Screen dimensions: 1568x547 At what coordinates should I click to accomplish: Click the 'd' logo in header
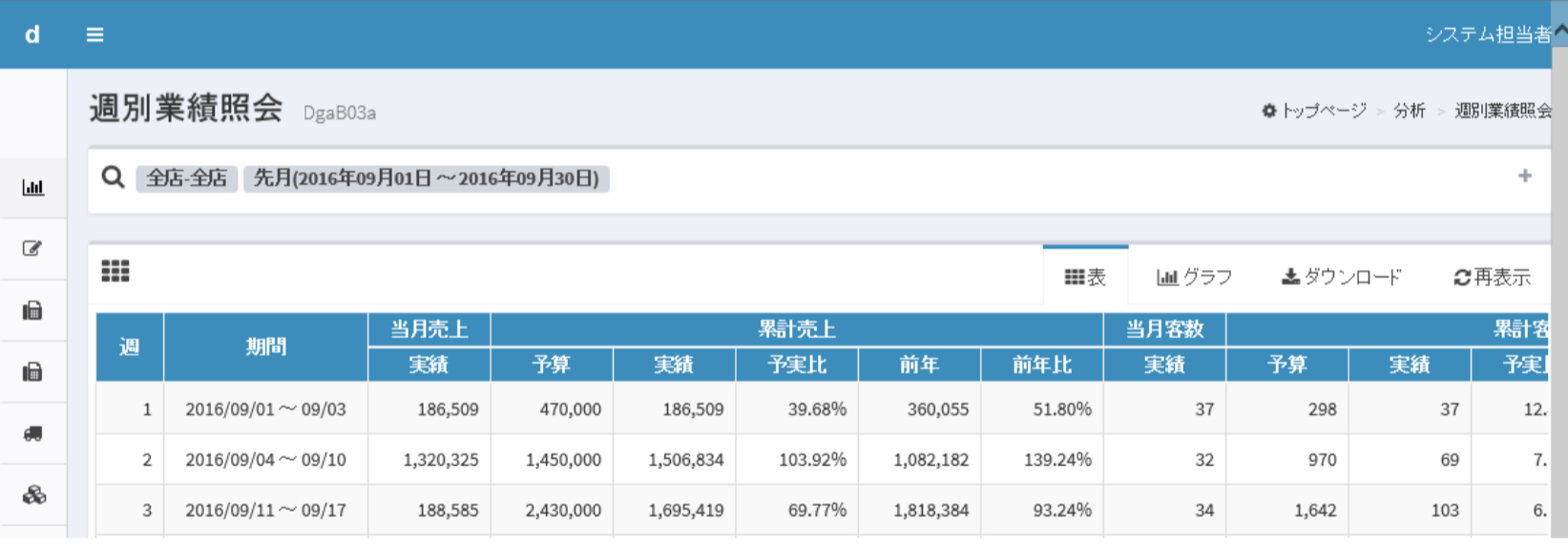point(32,34)
